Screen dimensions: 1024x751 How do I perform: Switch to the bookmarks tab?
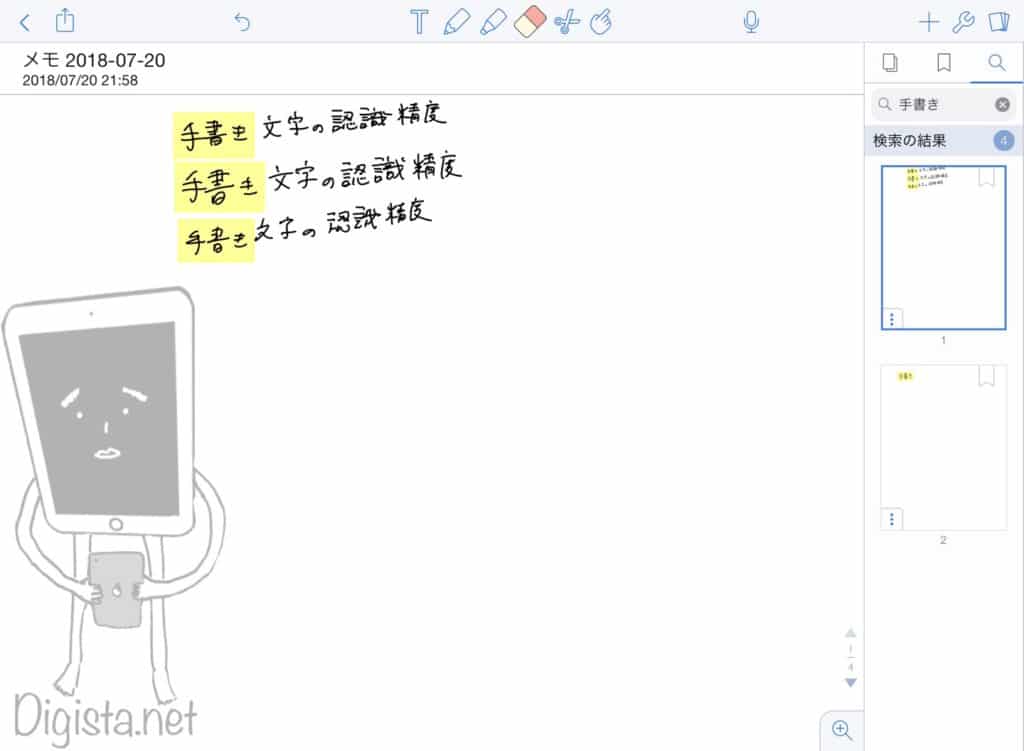[x=943, y=63]
